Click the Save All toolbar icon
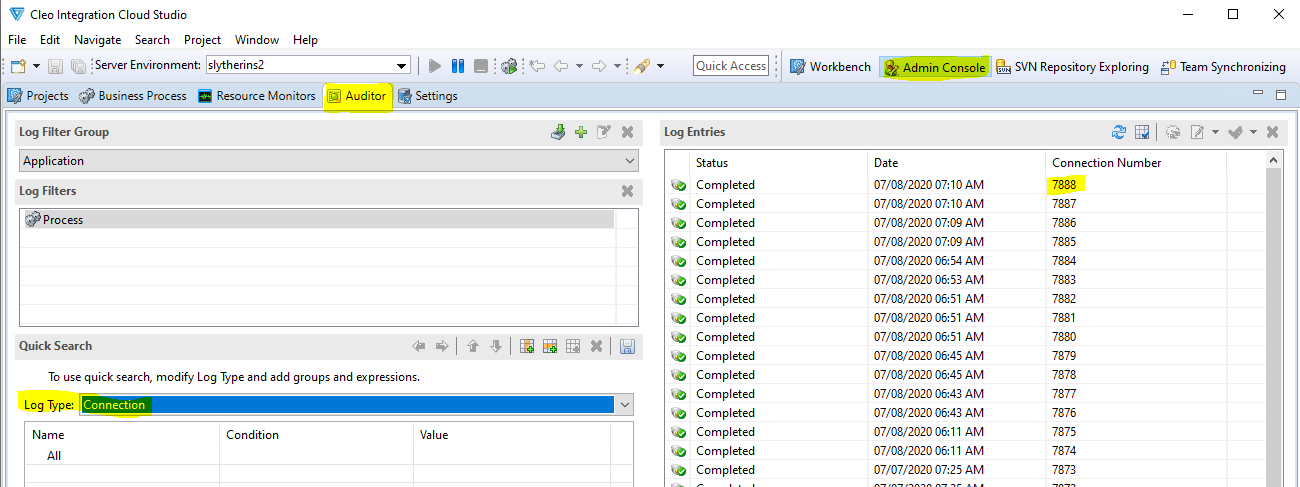 (x=77, y=66)
